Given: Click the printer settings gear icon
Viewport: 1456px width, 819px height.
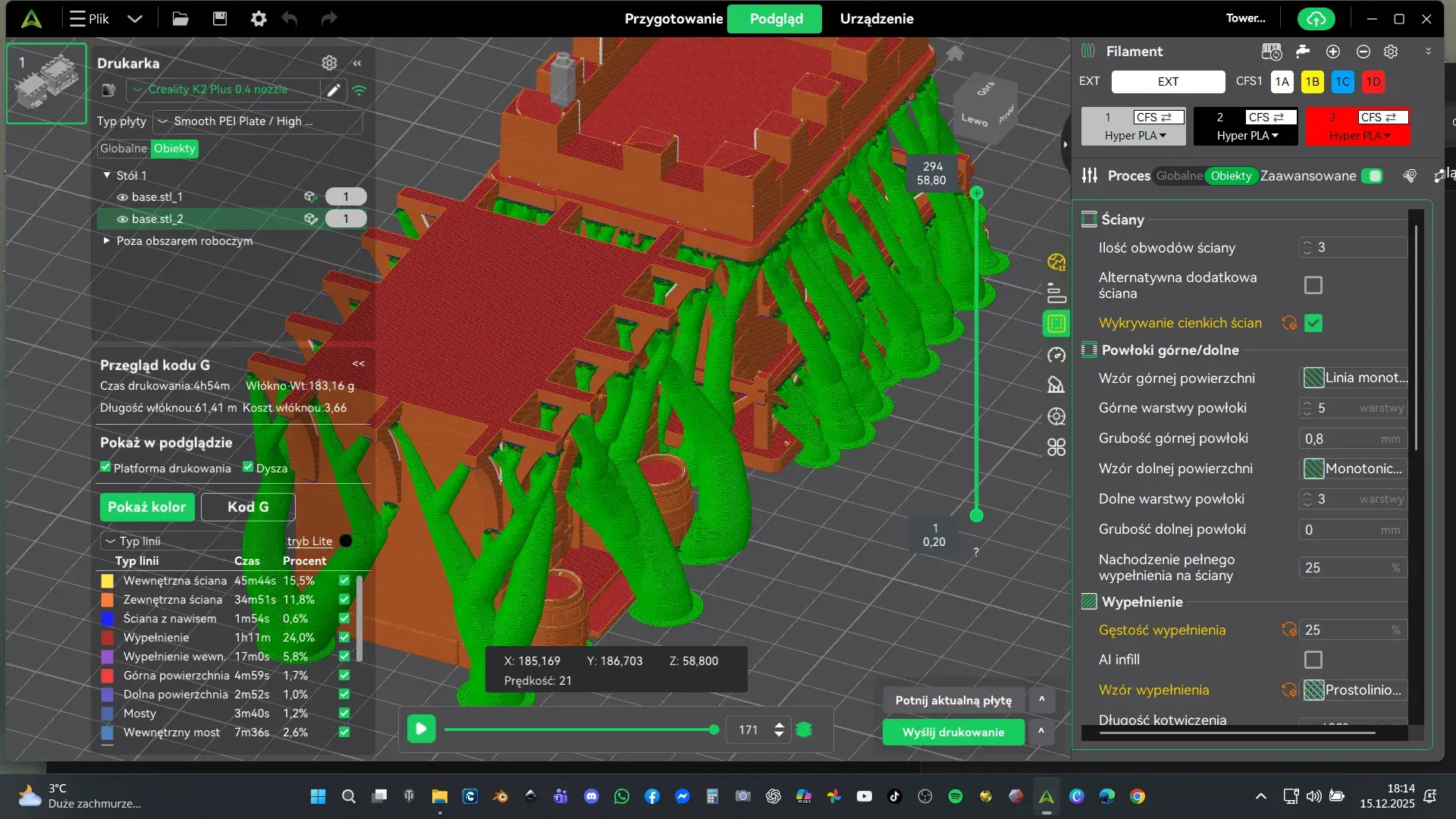Looking at the screenshot, I should pyautogui.click(x=329, y=63).
